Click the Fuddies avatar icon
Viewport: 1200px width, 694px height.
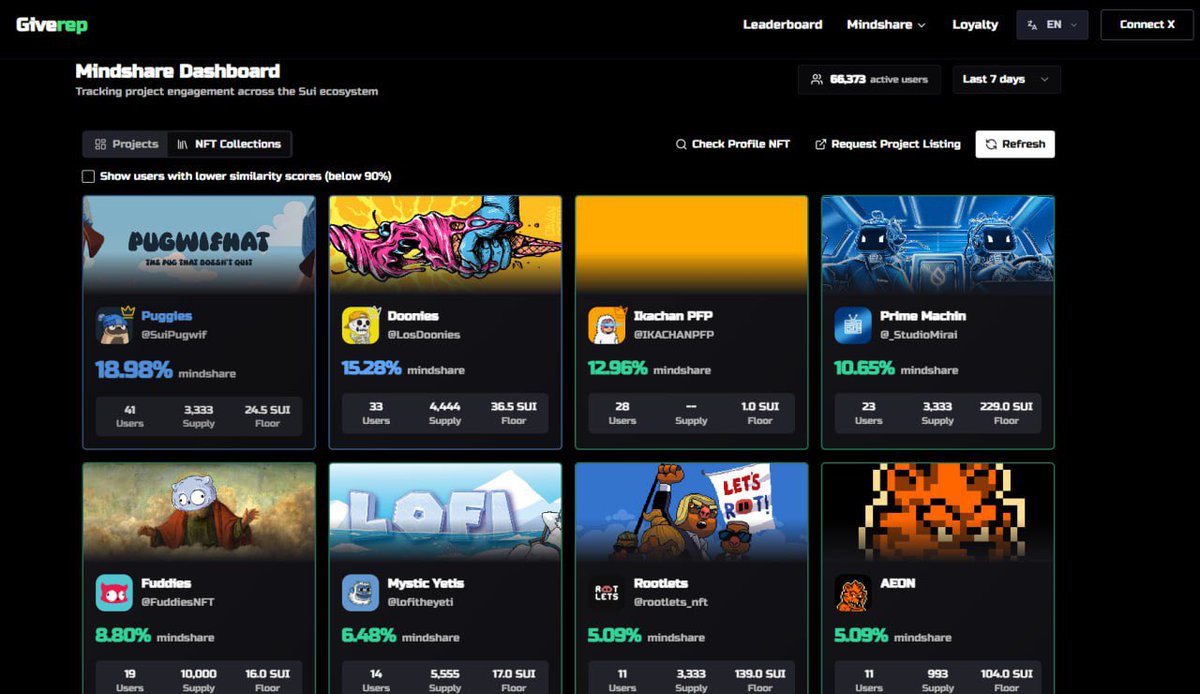[114, 592]
